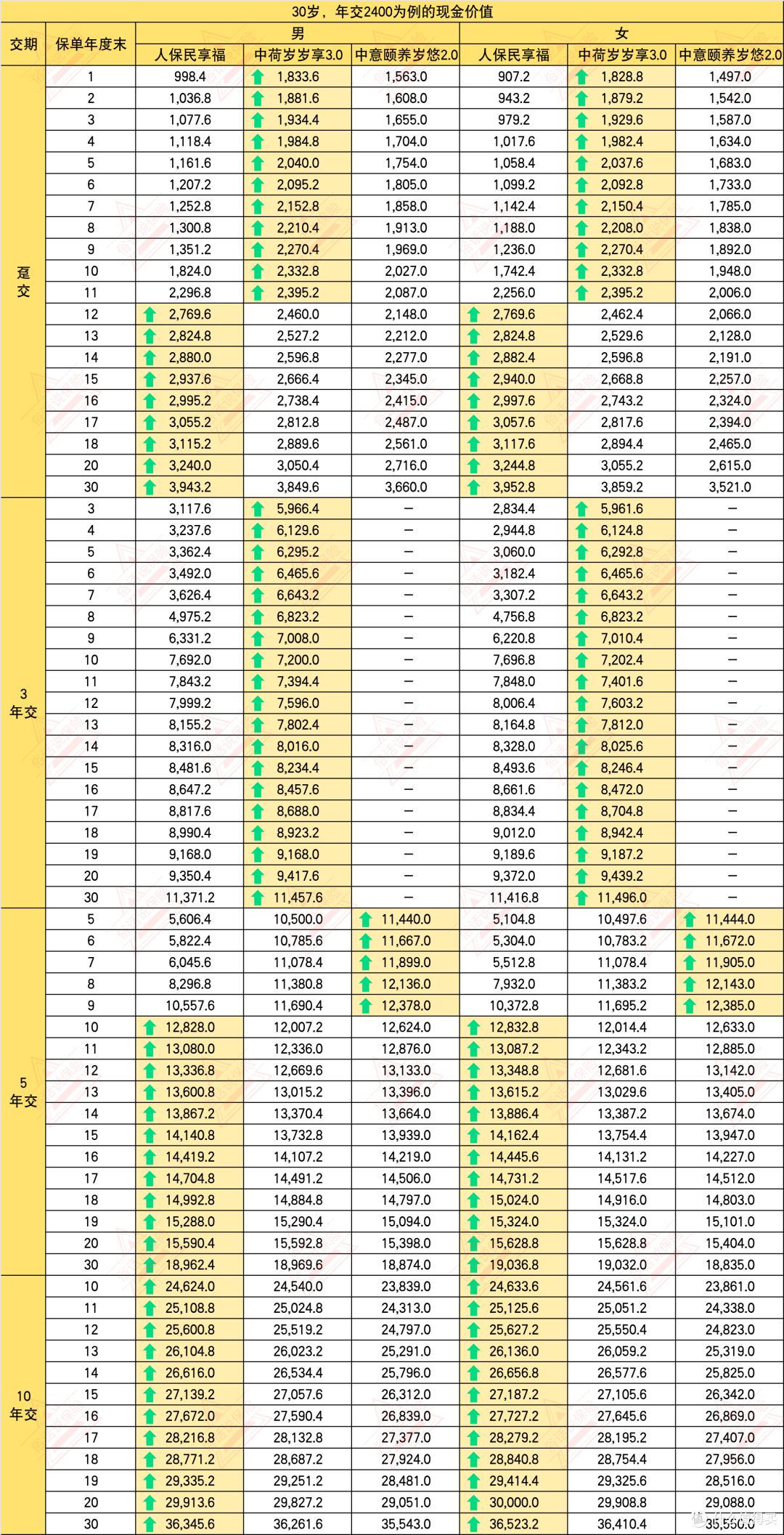Click the cell value 29,051.0
The image size is (784, 1535).
406,1503
